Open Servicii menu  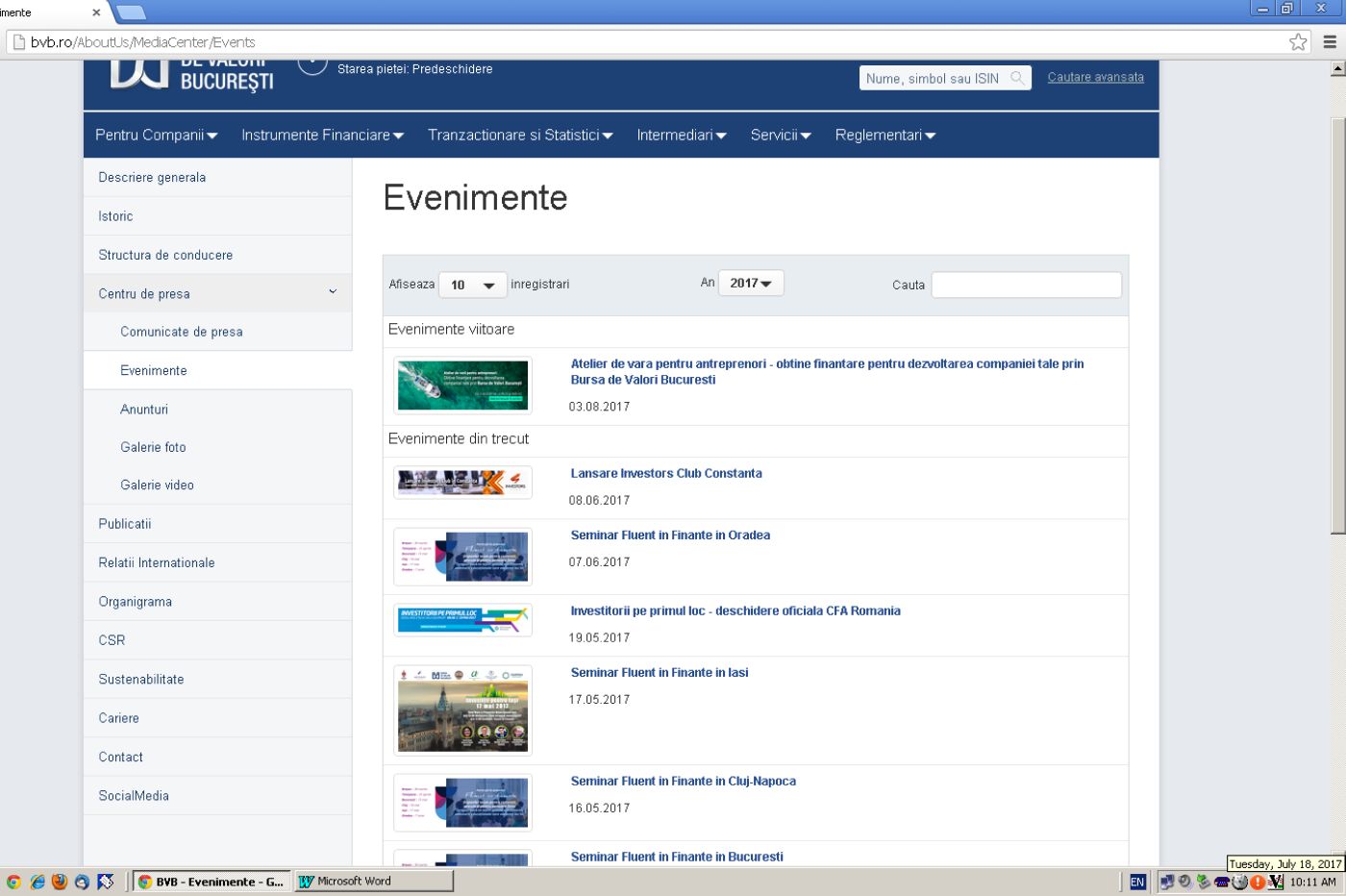point(781,136)
